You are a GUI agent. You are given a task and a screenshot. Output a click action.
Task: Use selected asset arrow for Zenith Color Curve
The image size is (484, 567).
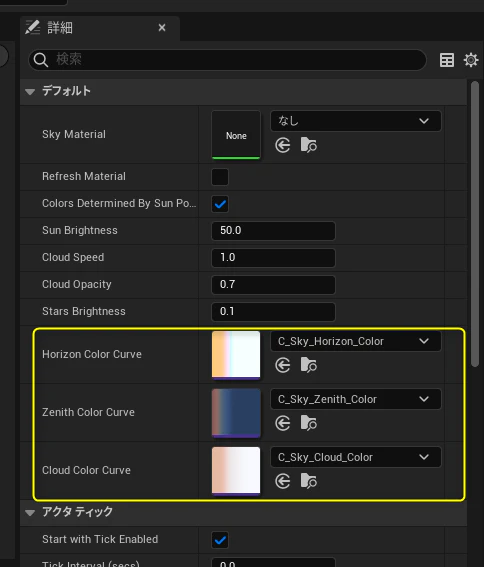(x=283, y=423)
